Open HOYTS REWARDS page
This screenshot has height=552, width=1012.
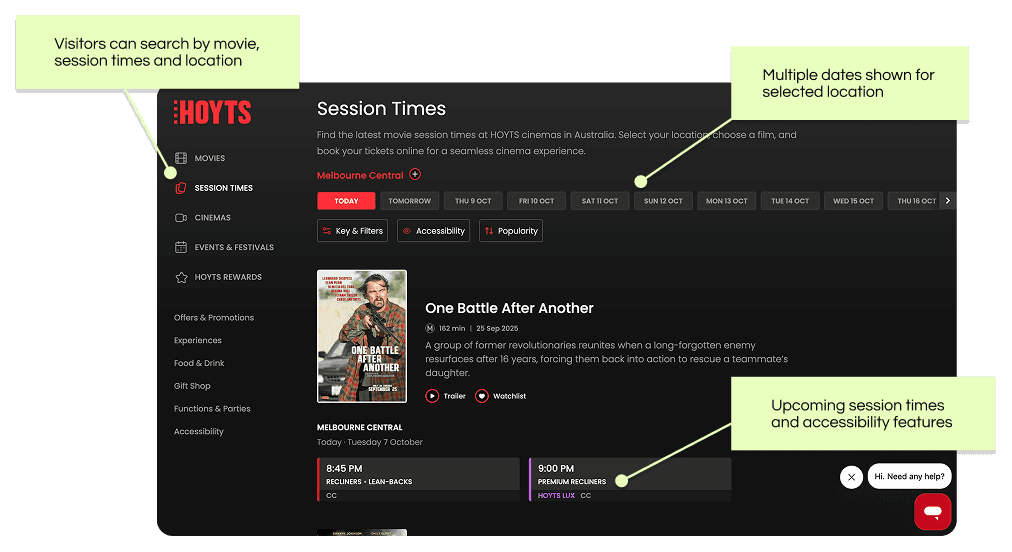click(x=228, y=277)
